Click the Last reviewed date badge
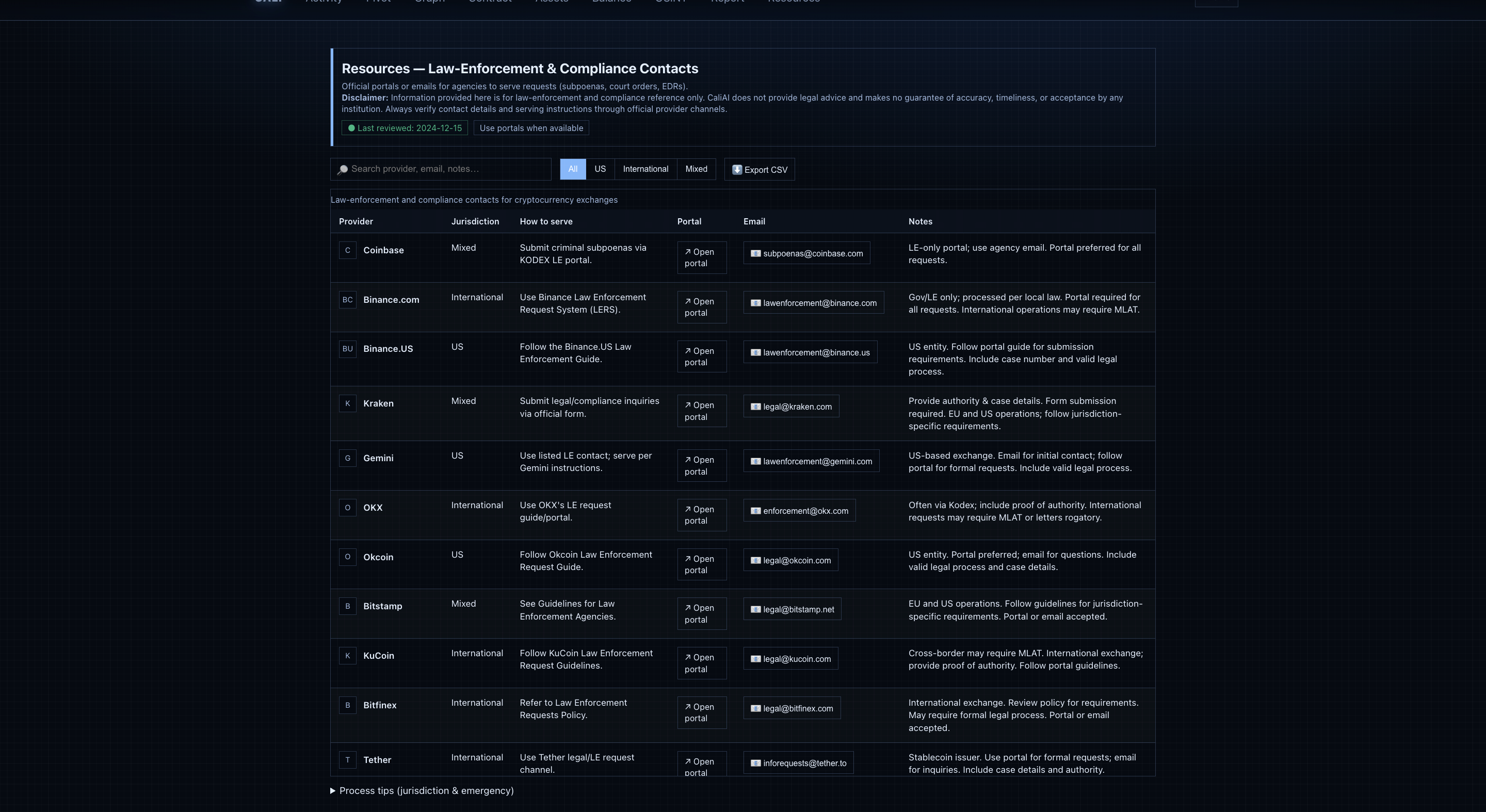This screenshot has width=1486, height=812. point(405,128)
